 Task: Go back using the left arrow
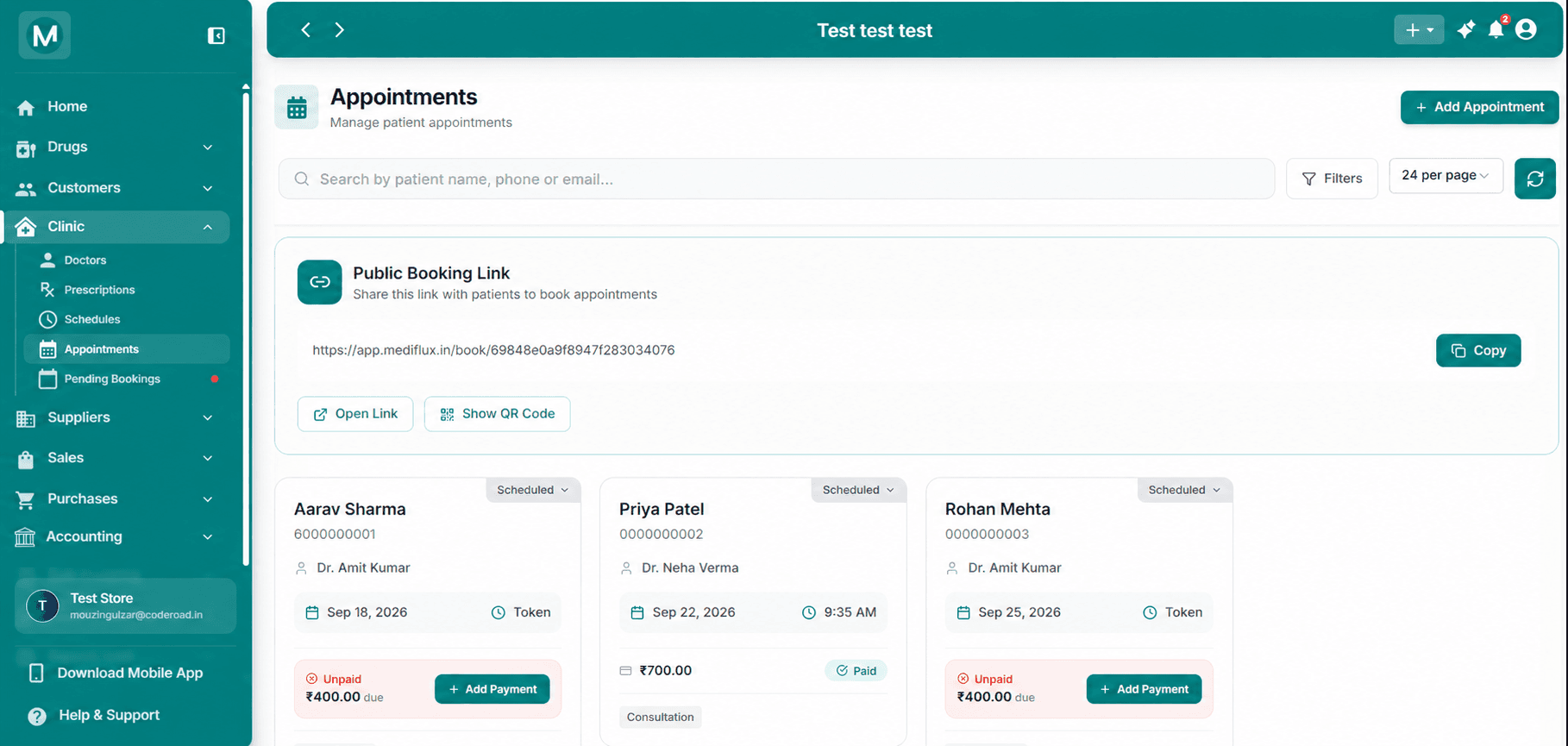coord(306,30)
